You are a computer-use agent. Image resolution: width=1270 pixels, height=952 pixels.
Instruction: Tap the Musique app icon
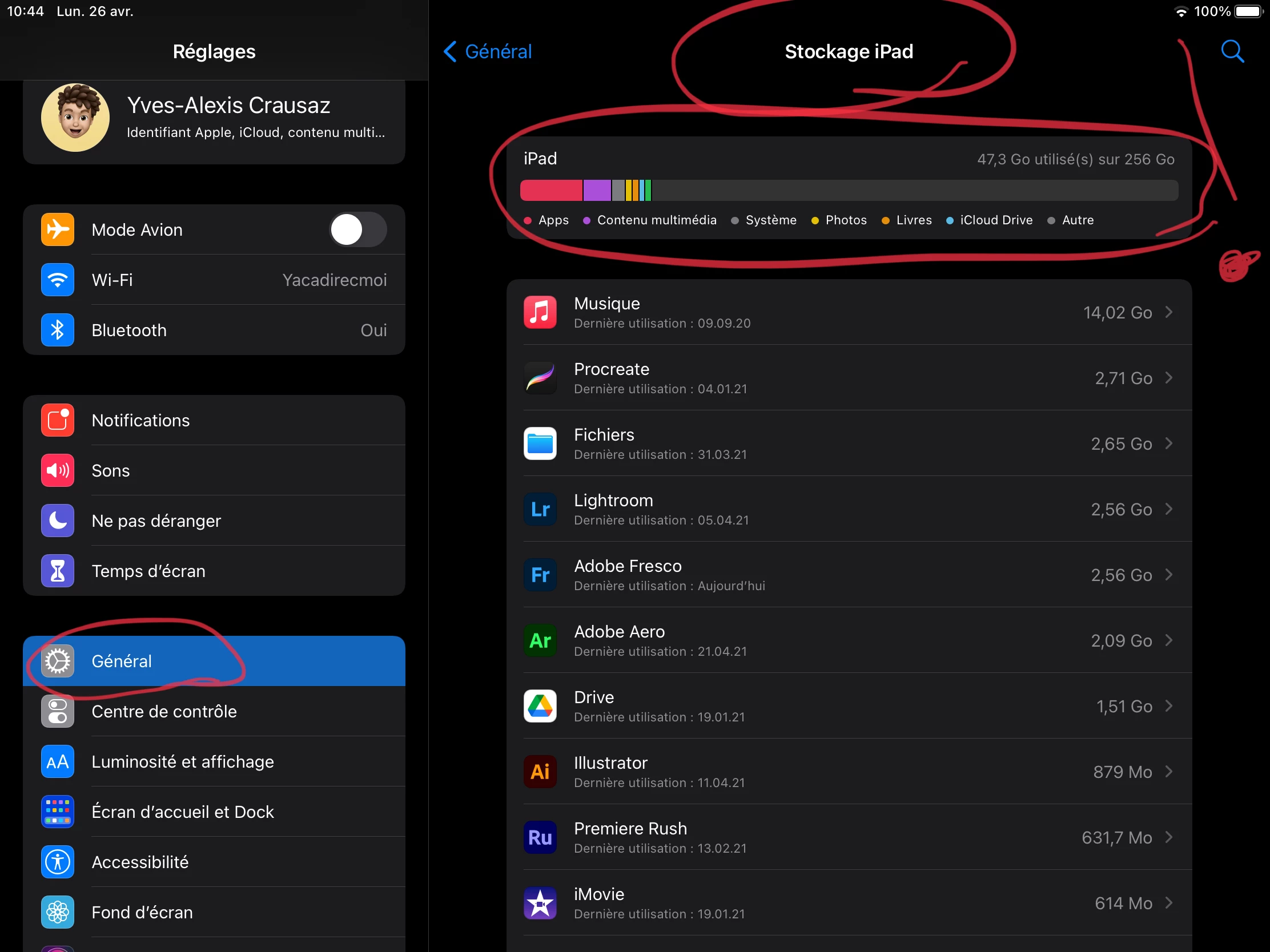click(x=540, y=312)
